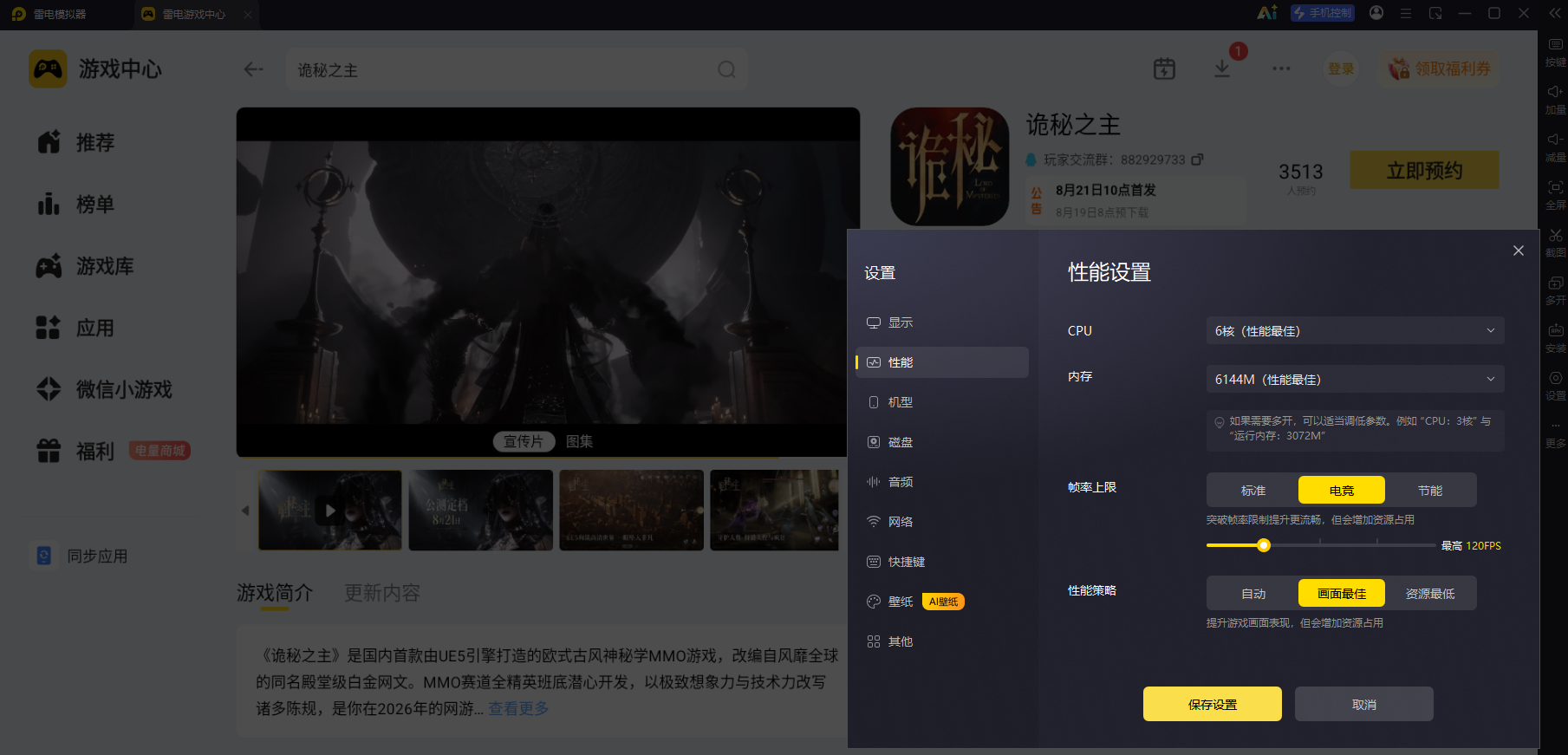Open the 显示 display settings section
Screen dimensions: 1568x755
(x=941, y=322)
